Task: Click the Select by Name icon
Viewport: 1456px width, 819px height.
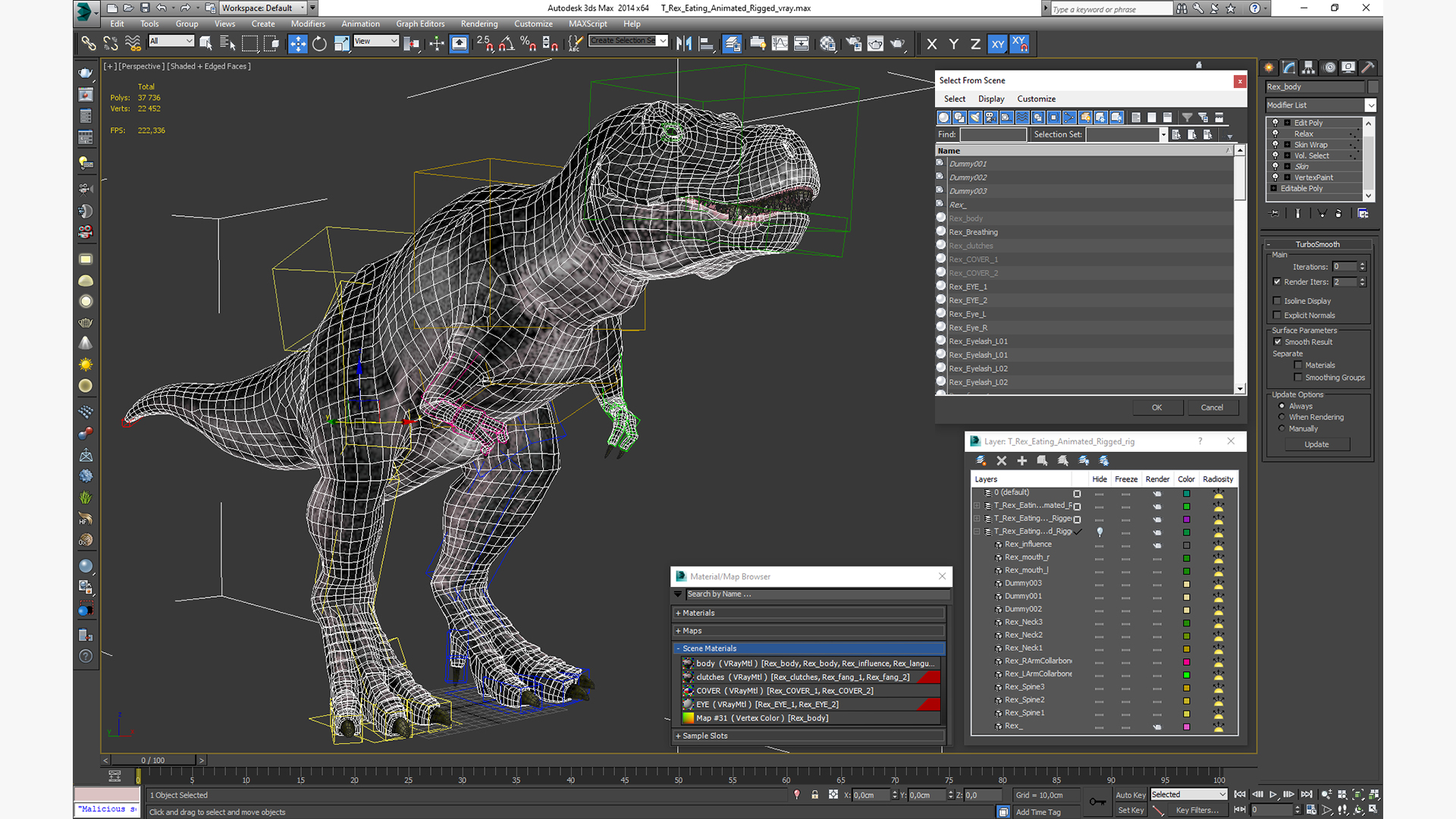Action: pos(227,44)
